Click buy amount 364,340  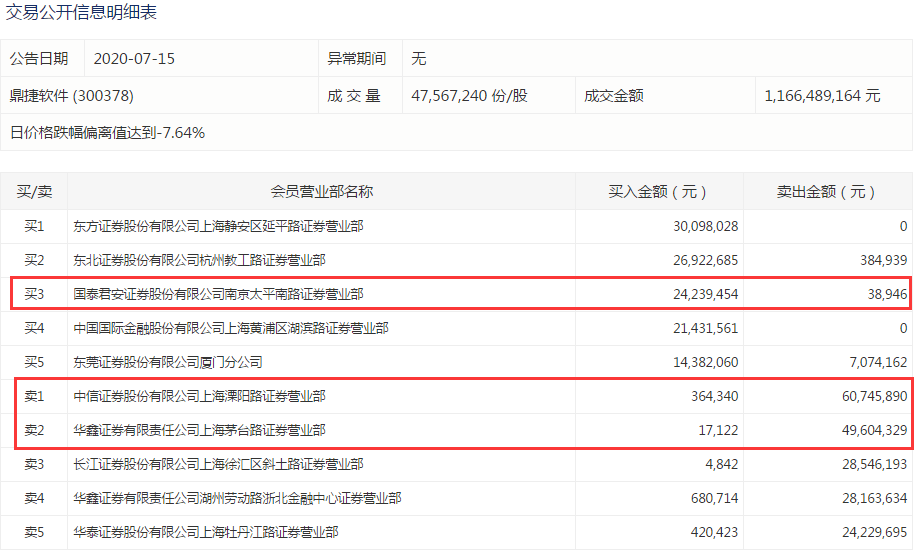(x=715, y=396)
